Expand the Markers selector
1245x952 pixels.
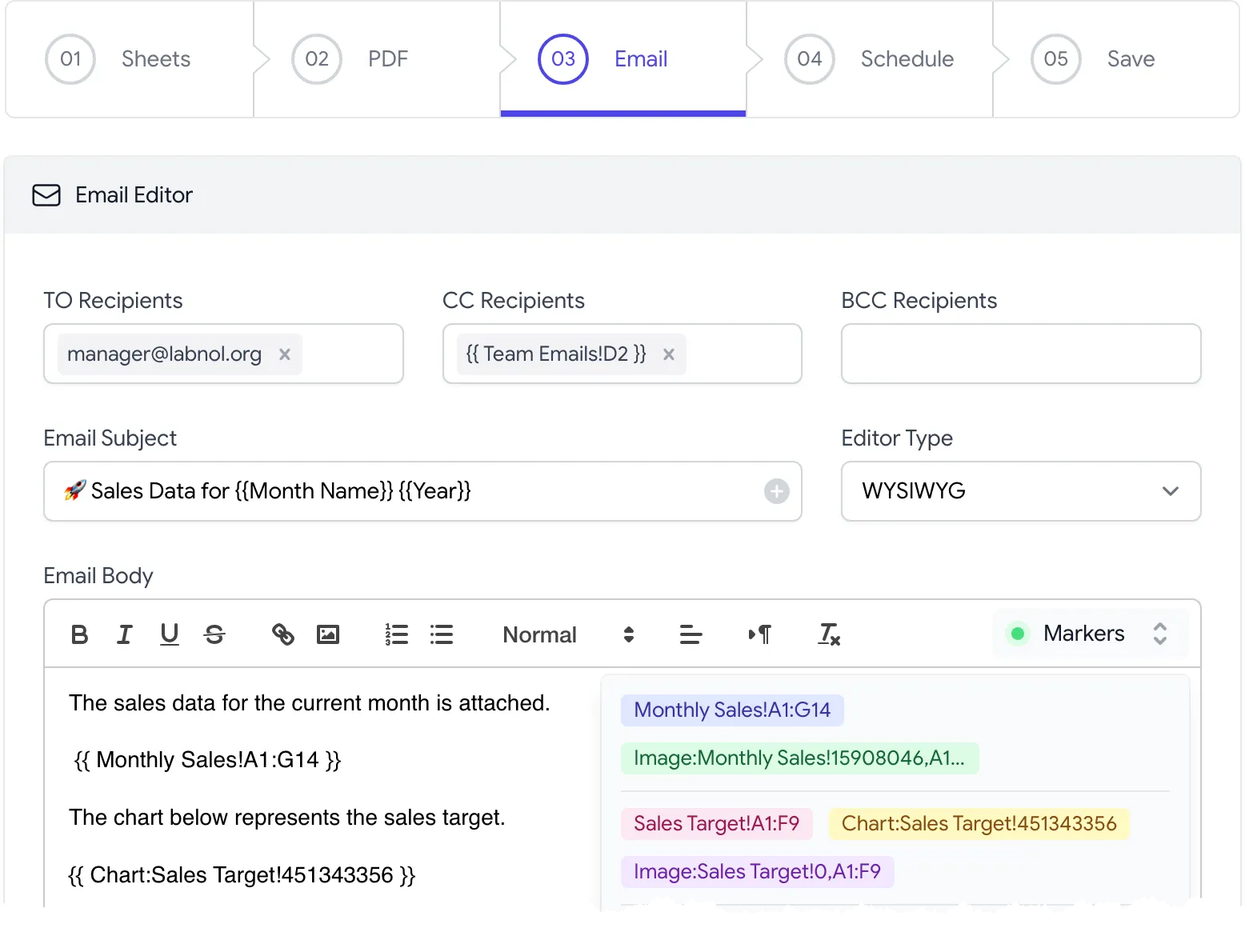click(x=1089, y=634)
